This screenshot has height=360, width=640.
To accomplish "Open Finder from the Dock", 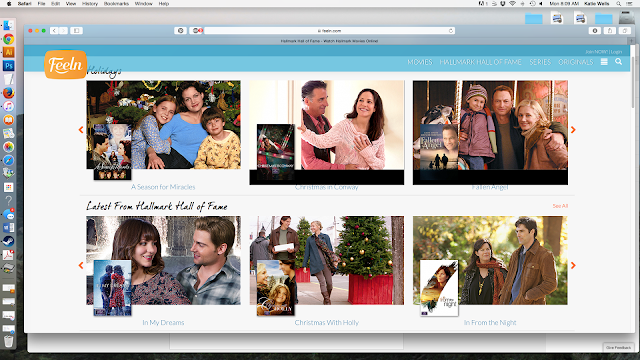I will tap(9, 25).
